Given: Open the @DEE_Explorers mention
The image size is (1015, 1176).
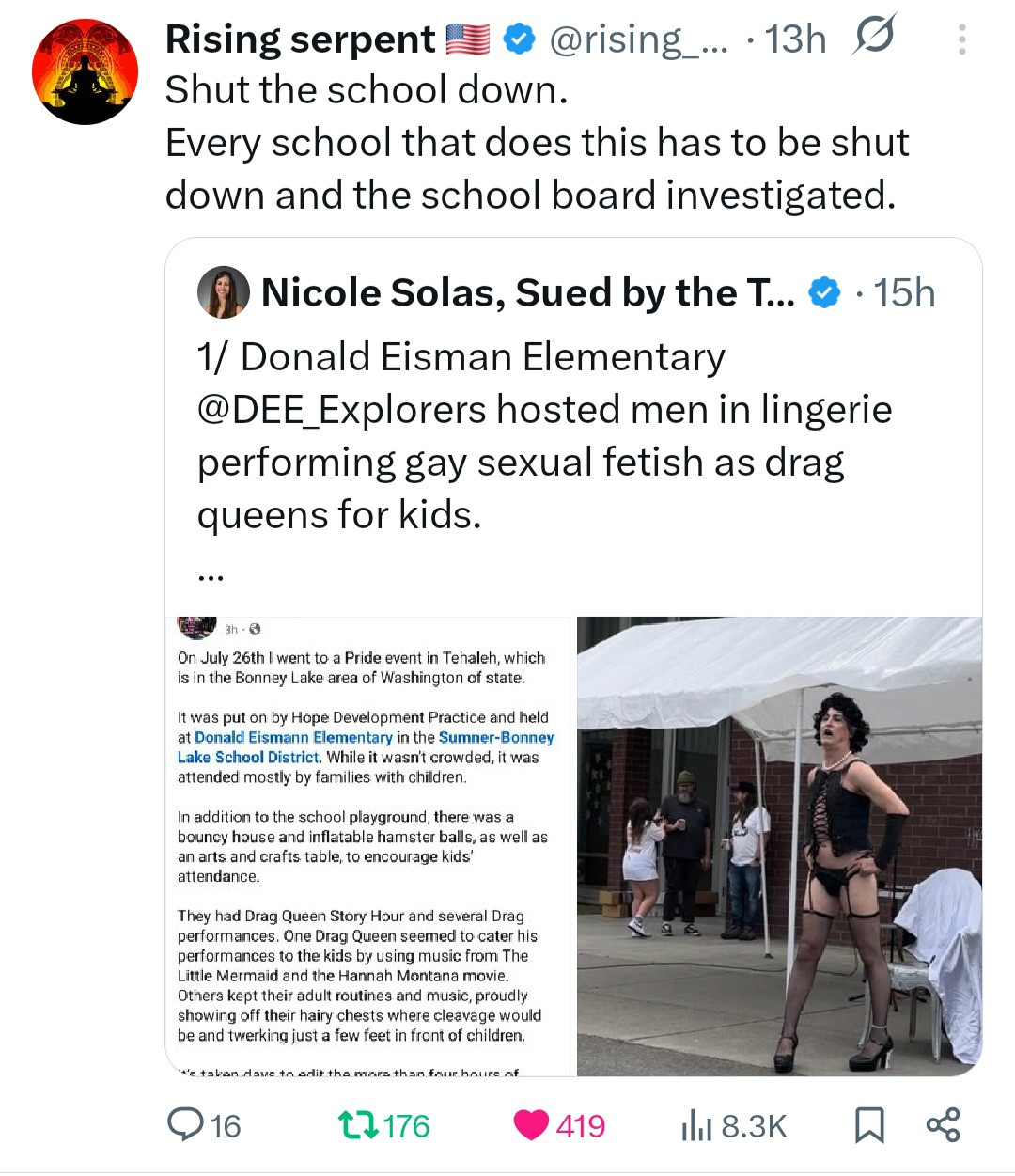Looking at the screenshot, I should (341, 410).
